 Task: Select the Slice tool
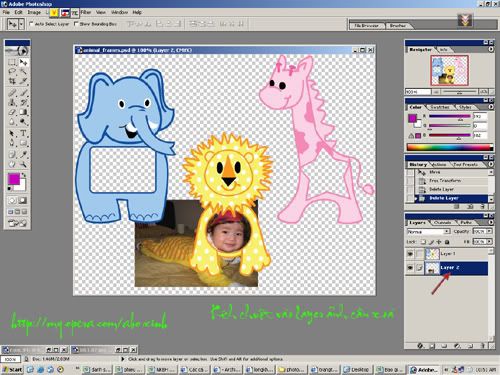(x=23, y=81)
